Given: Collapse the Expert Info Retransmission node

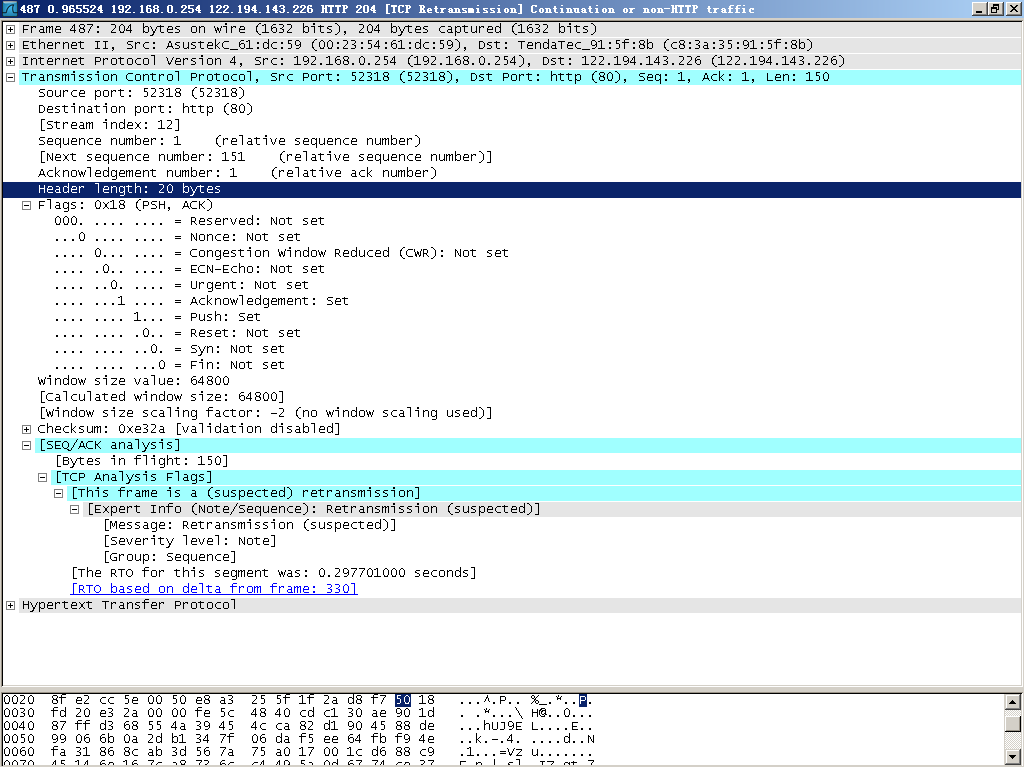Looking at the screenshot, I should (74, 509).
